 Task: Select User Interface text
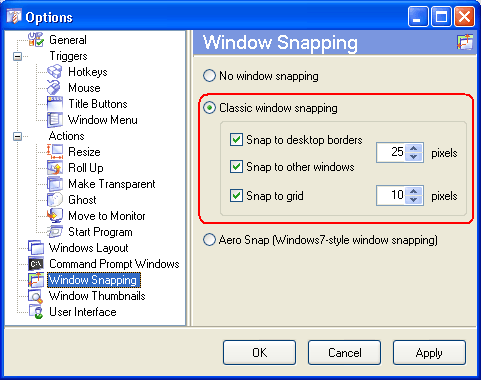point(83,312)
